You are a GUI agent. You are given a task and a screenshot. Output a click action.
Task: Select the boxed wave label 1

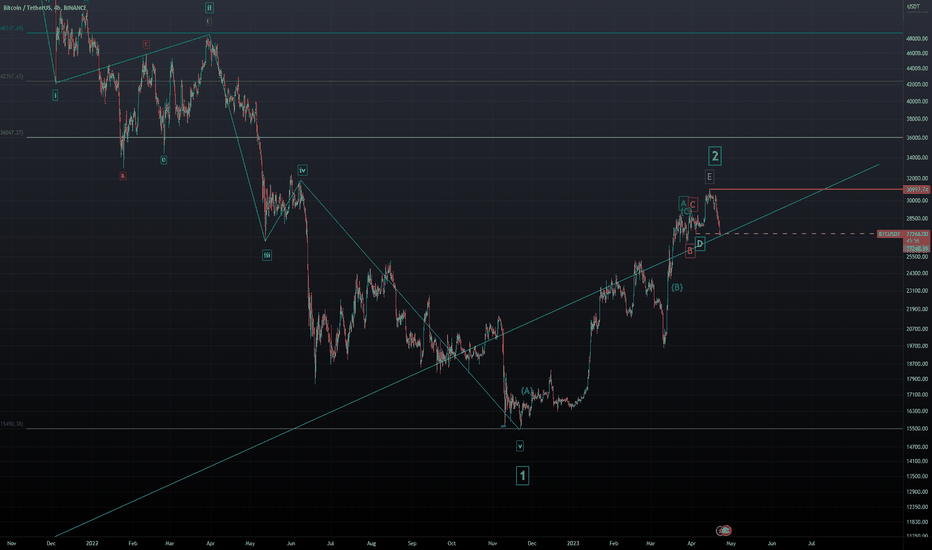[x=522, y=476]
